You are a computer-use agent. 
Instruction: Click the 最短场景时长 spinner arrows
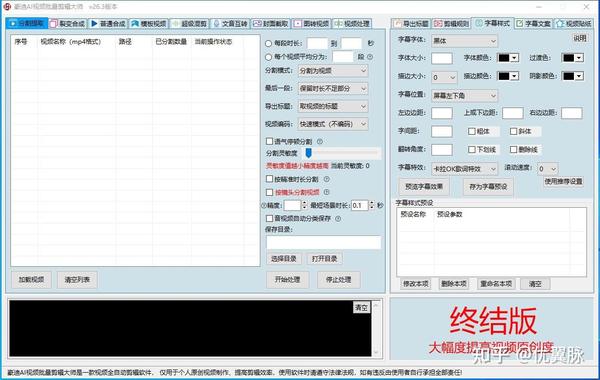[x=371, y=205]
